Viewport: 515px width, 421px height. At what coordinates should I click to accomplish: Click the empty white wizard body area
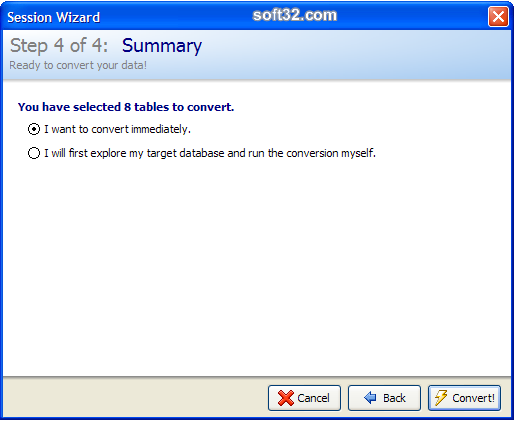(x=257, y=267)
